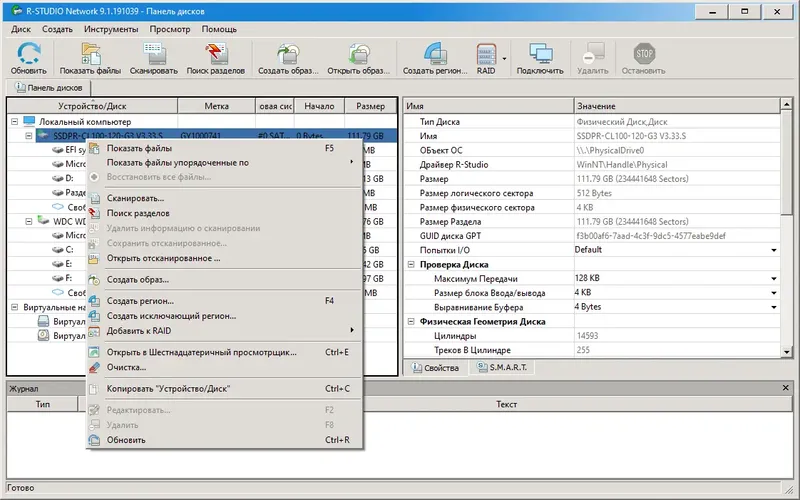Click the Текст column header in the journal
The height and width of the screenshot is (500, 800).
pos(506,404)
